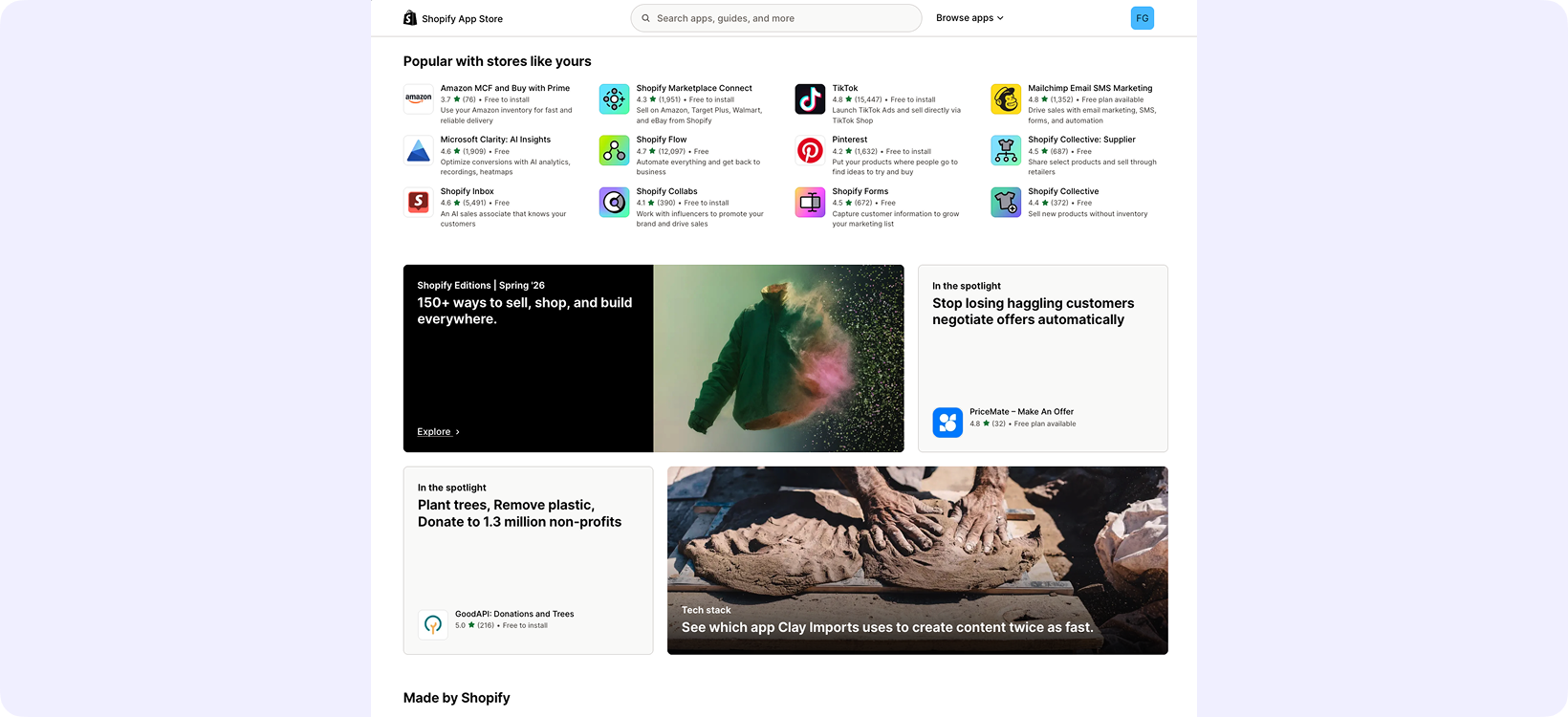Click 'Sell new products without inventory' description

click(1088, 214)
